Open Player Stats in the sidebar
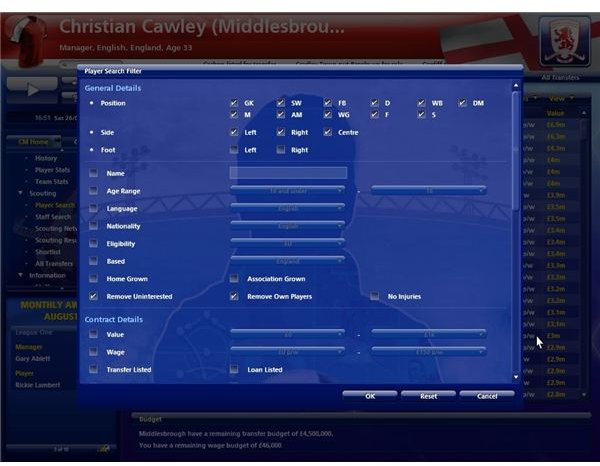 [x=52, y=170]
